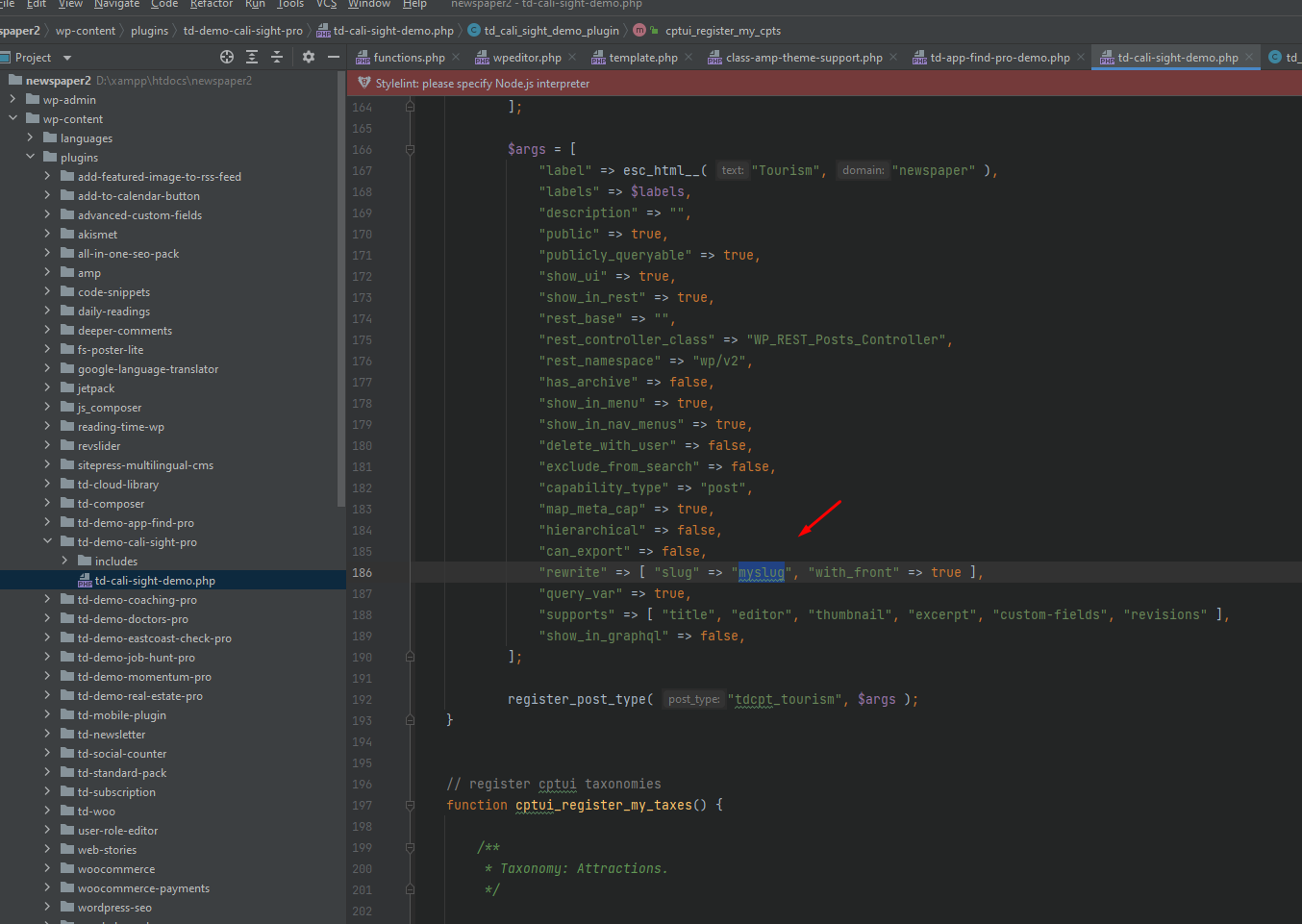Expand the jetpack folder arrow
The image size is (1302, 924).
(47, 387)
